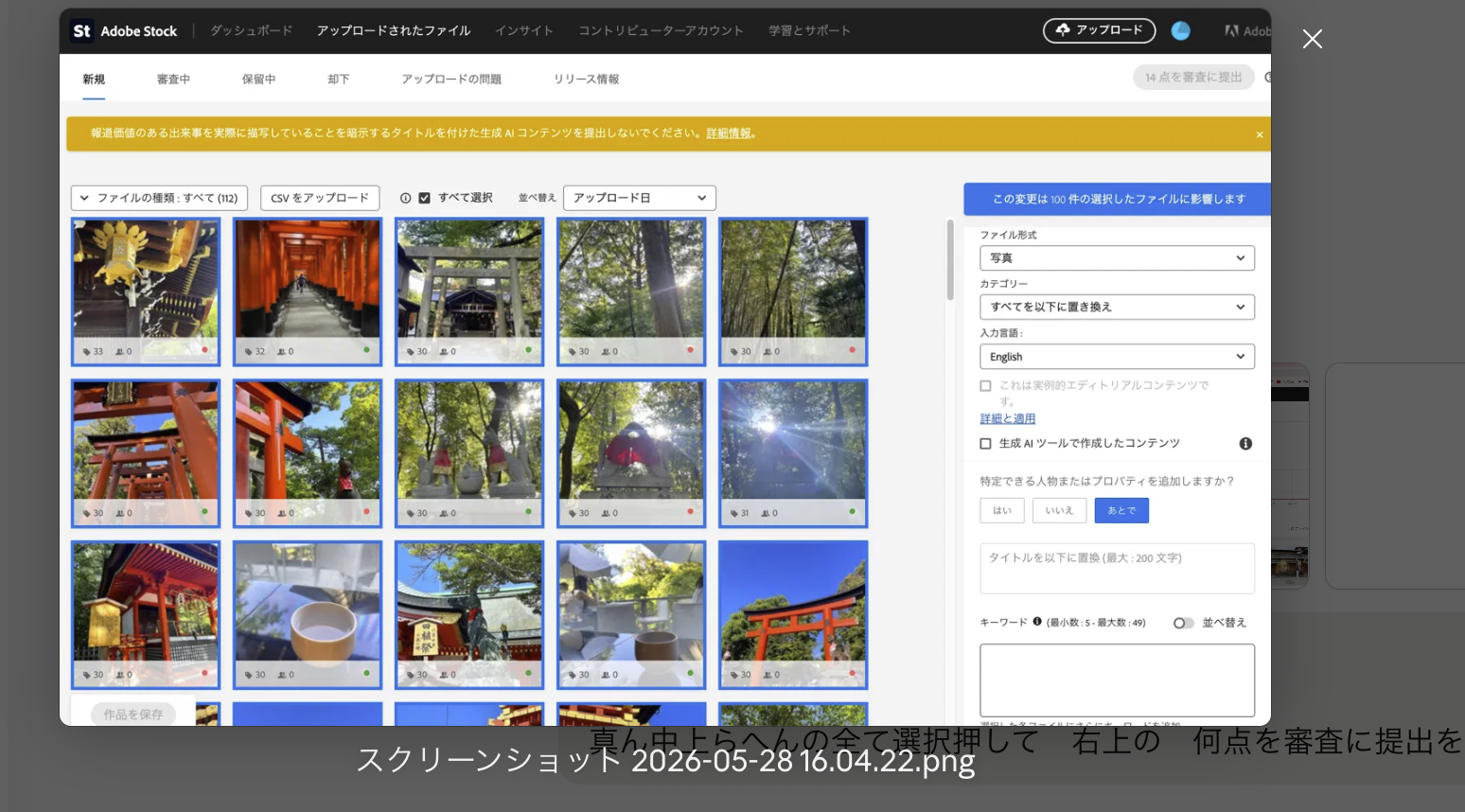
Task: Select the golden lantern photo thumbnail
Action: coord(146,291)
